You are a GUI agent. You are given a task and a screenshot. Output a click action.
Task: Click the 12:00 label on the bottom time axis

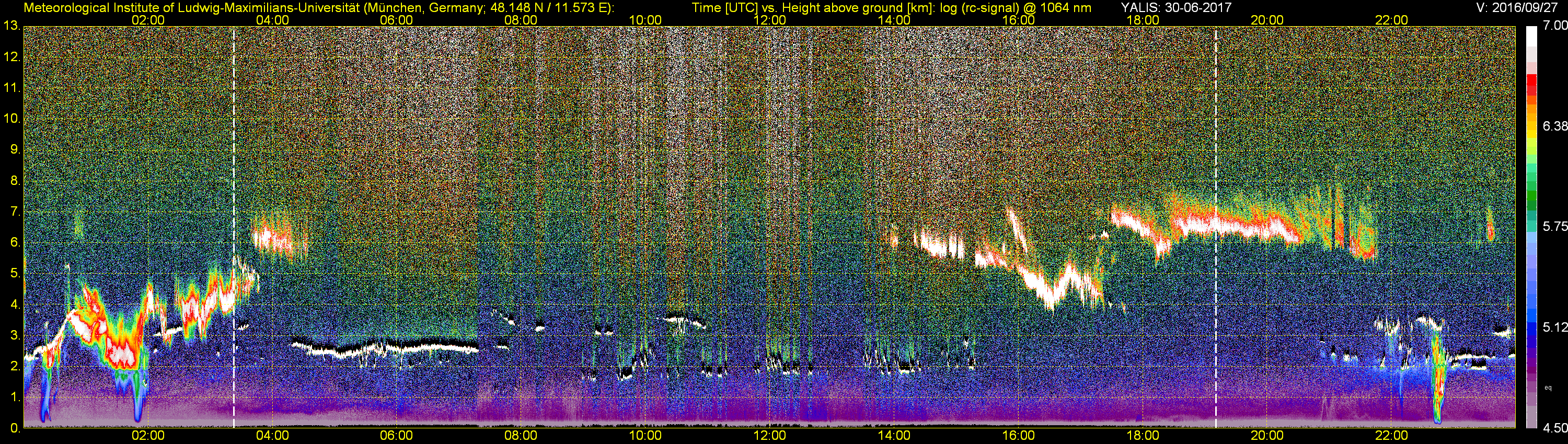(769, 436)
